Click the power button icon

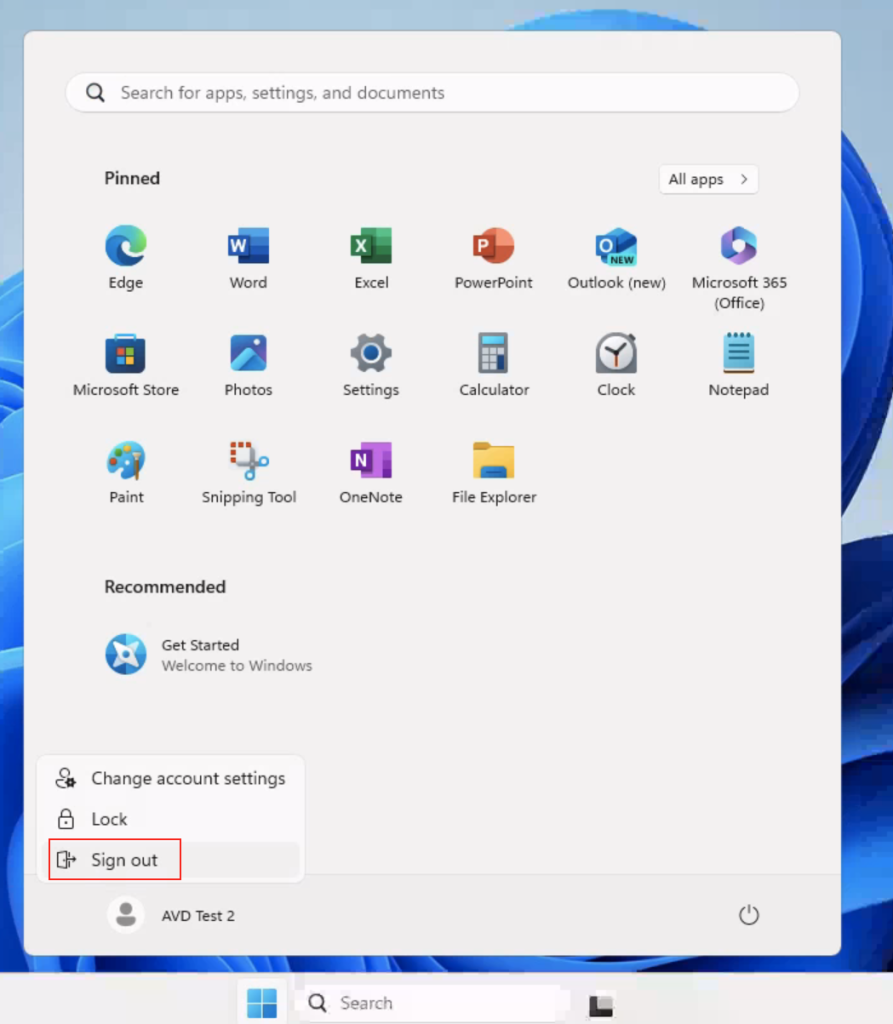pyautogui.click(x=749, y=915)
